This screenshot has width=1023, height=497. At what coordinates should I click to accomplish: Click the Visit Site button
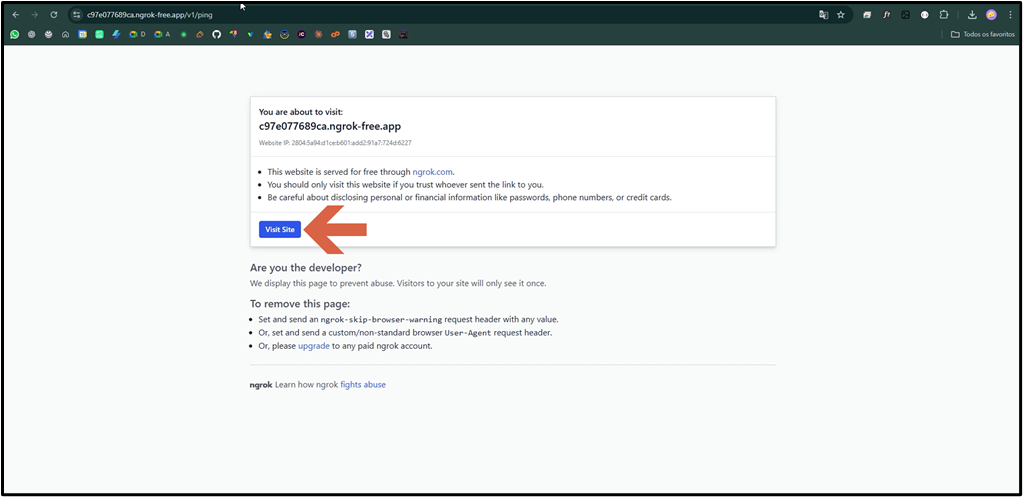280,230
